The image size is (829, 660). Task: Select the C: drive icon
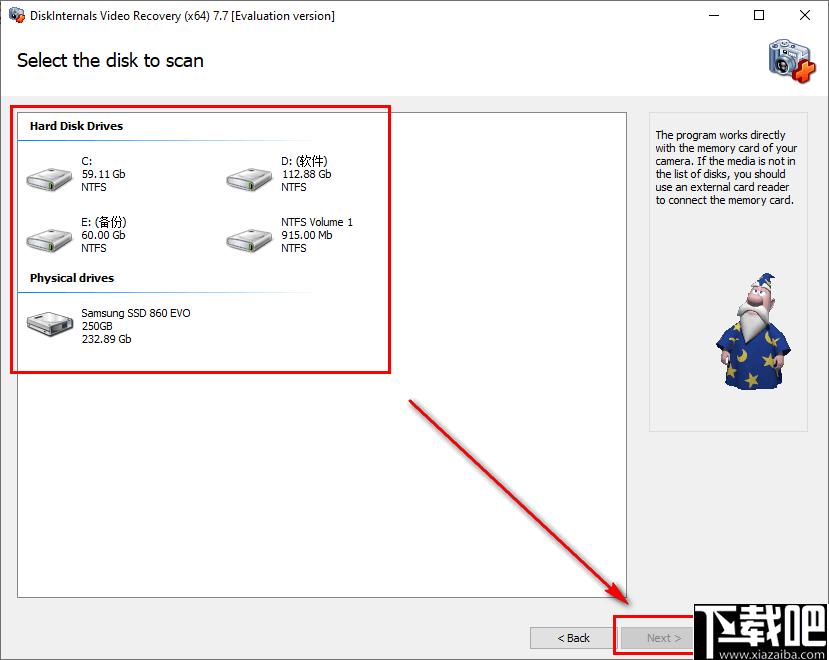49,179
